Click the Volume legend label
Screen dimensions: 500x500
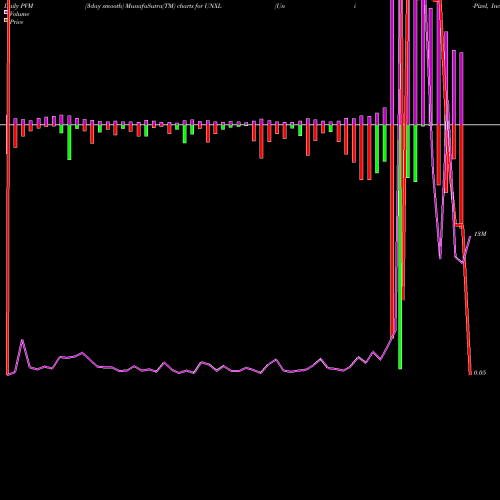[x=19, y=14]
